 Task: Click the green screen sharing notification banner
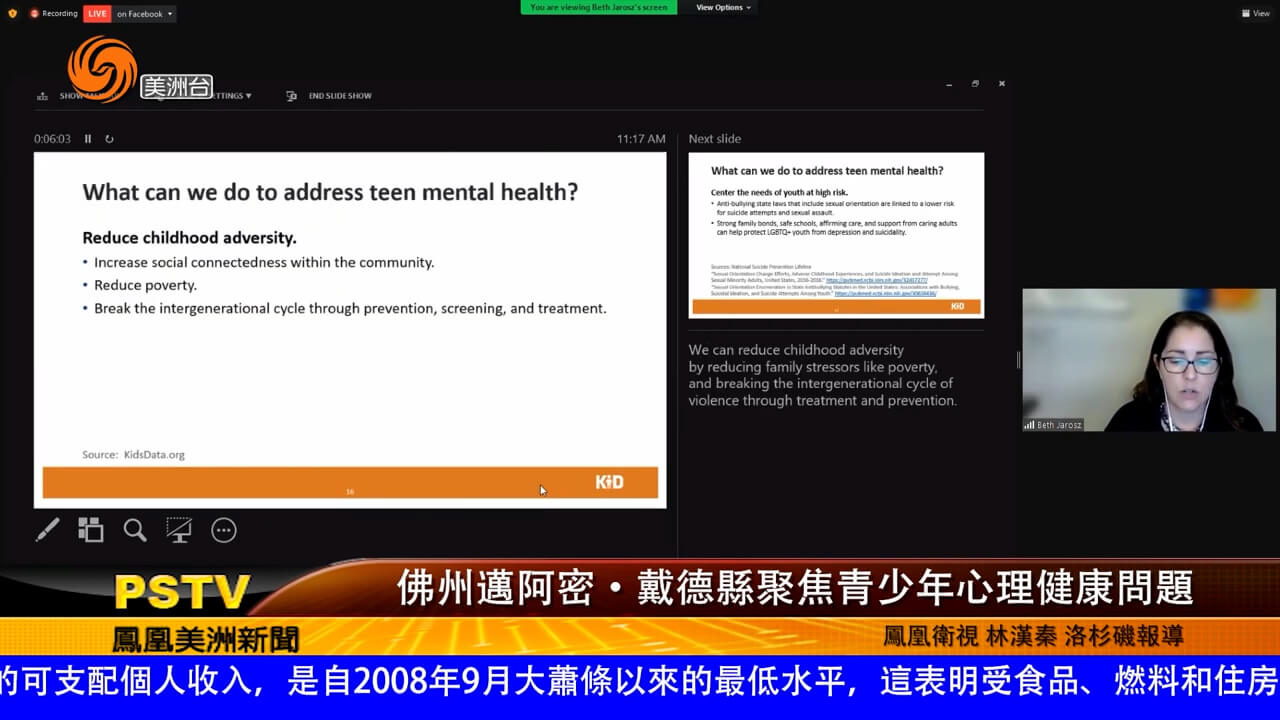[x=598, y=8]
